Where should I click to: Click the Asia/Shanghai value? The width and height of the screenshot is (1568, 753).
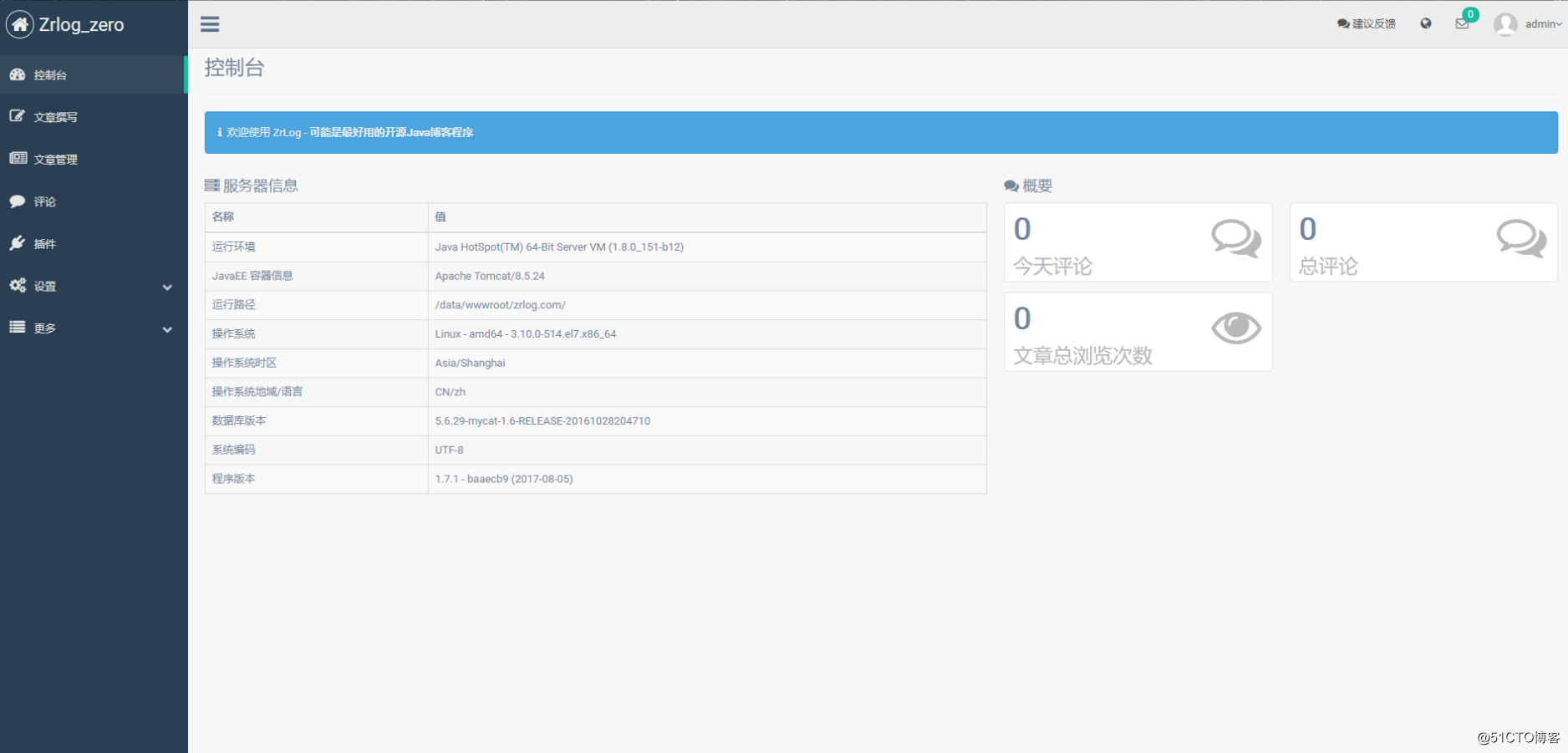point(471,363)
